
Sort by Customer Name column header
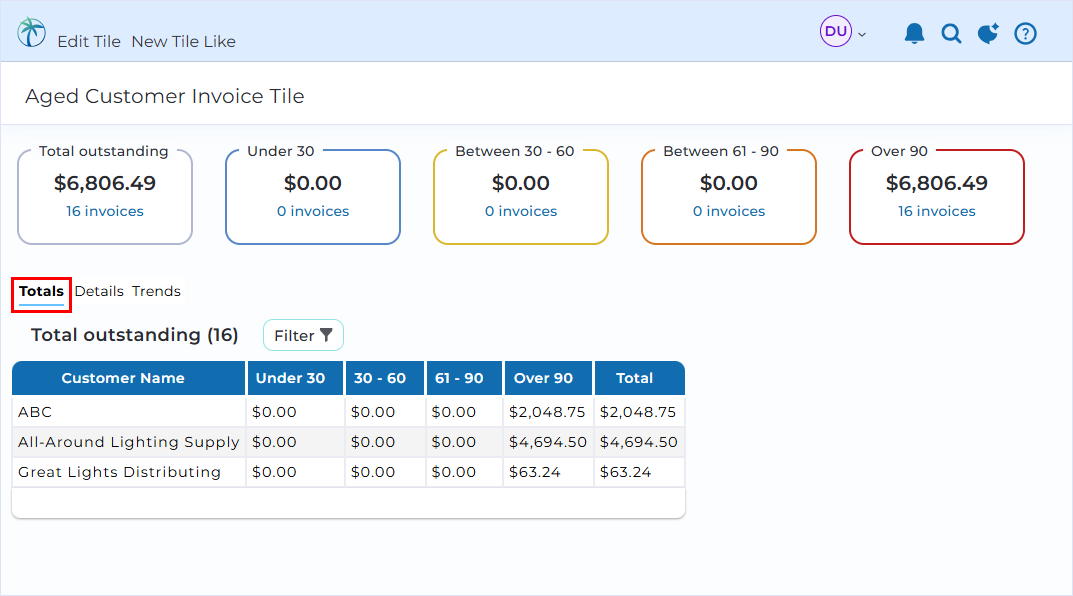(x=129, y=378)
